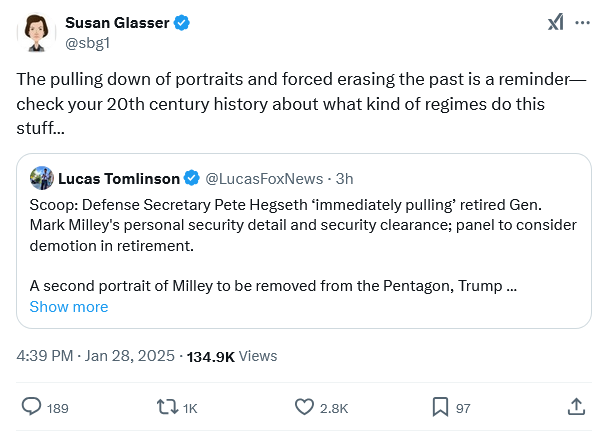This screenshot has width=609, height=431.
Task: Click Lucas Tomlinson's verified checkmark badge
Action: 190,178
